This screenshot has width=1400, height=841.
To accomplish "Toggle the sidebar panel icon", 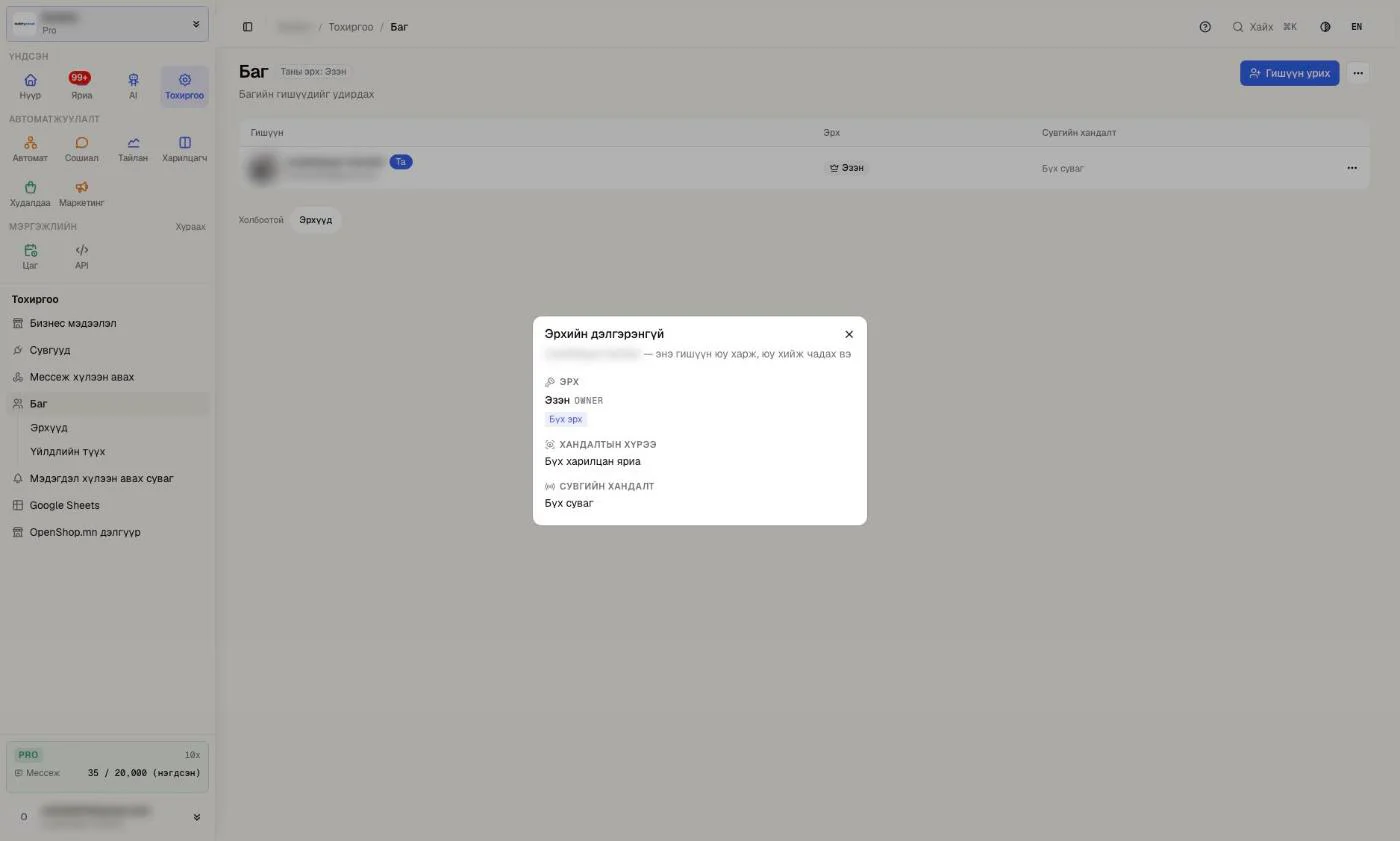I will coord(248,27).
